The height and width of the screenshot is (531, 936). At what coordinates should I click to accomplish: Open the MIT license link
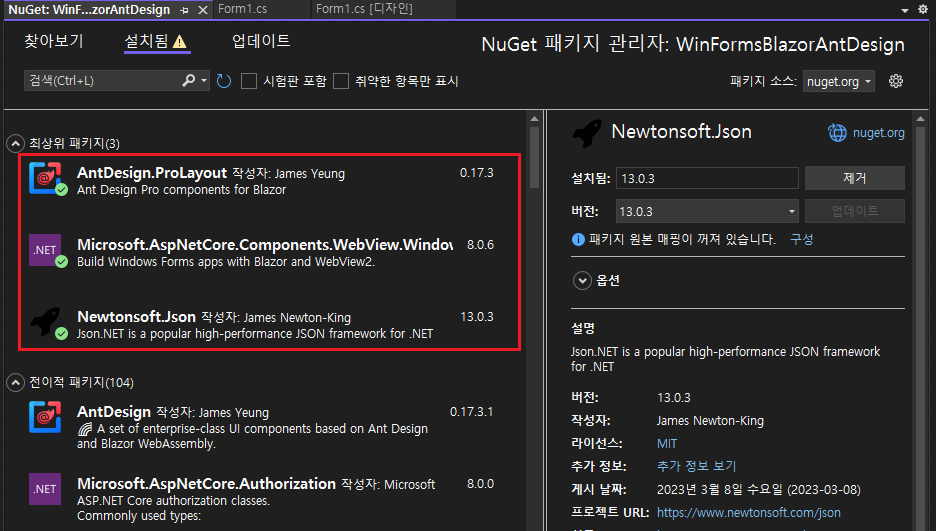[667, 443]
